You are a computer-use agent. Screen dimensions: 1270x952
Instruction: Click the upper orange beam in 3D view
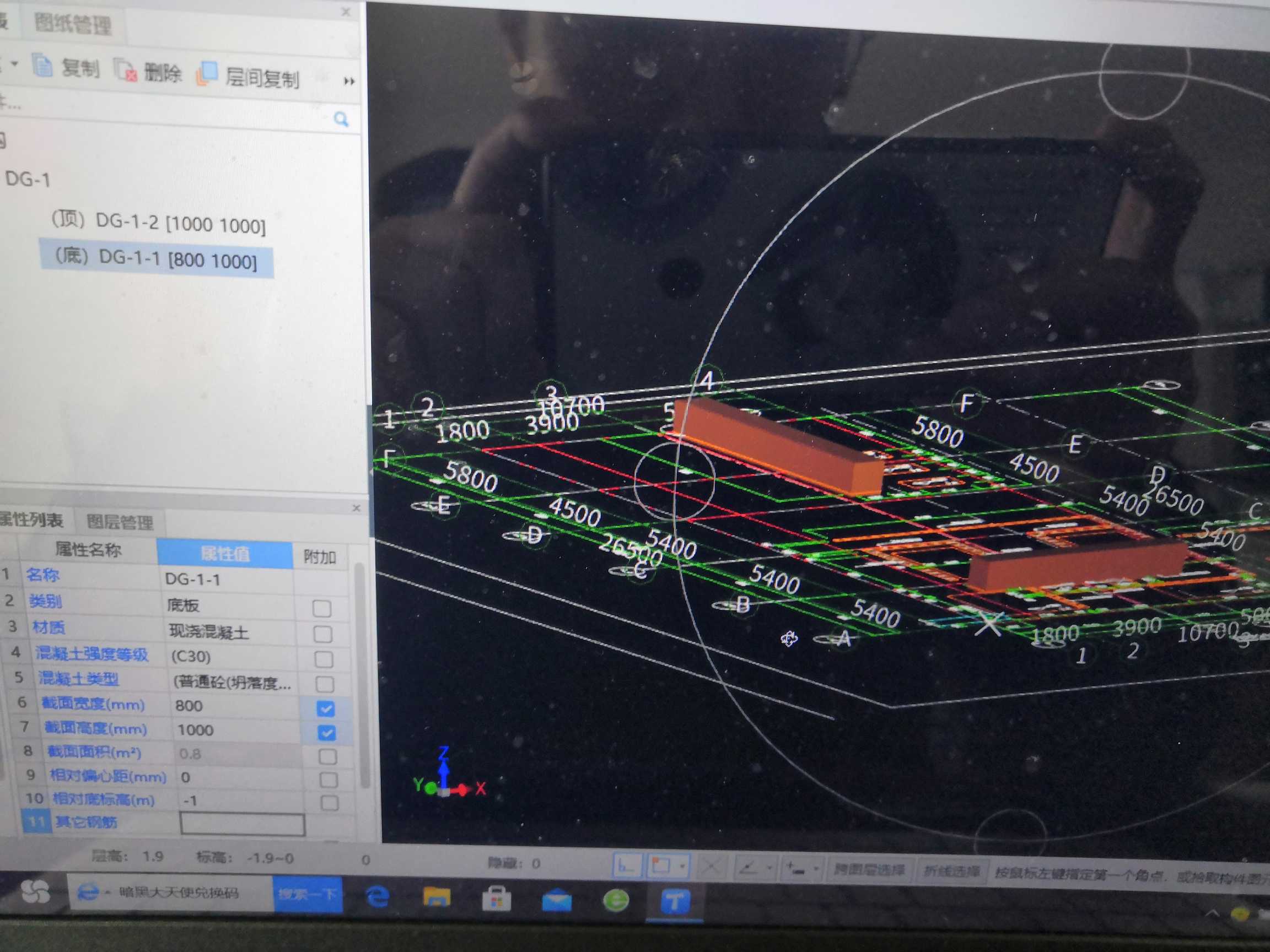pos(779,445)
